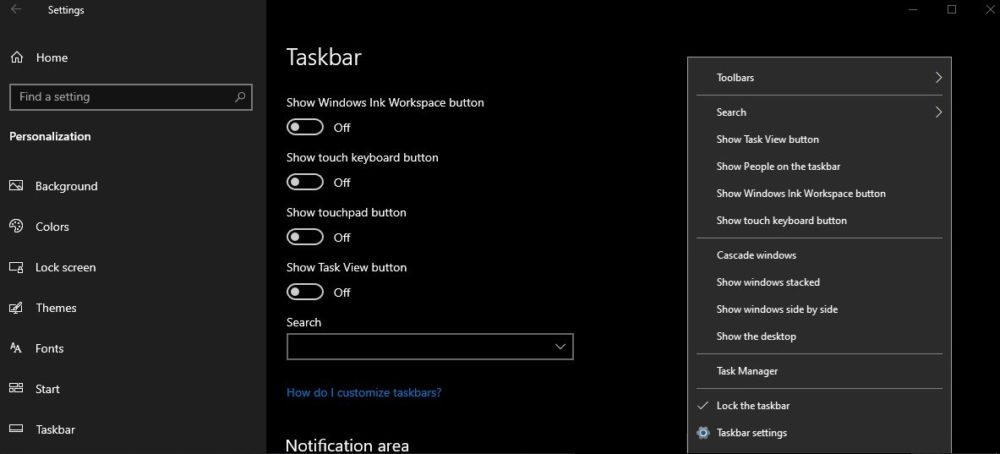Screen dimensions: 1000x454
Task: Open Fonts using its sidebar icon
Action: click(16, 348)
